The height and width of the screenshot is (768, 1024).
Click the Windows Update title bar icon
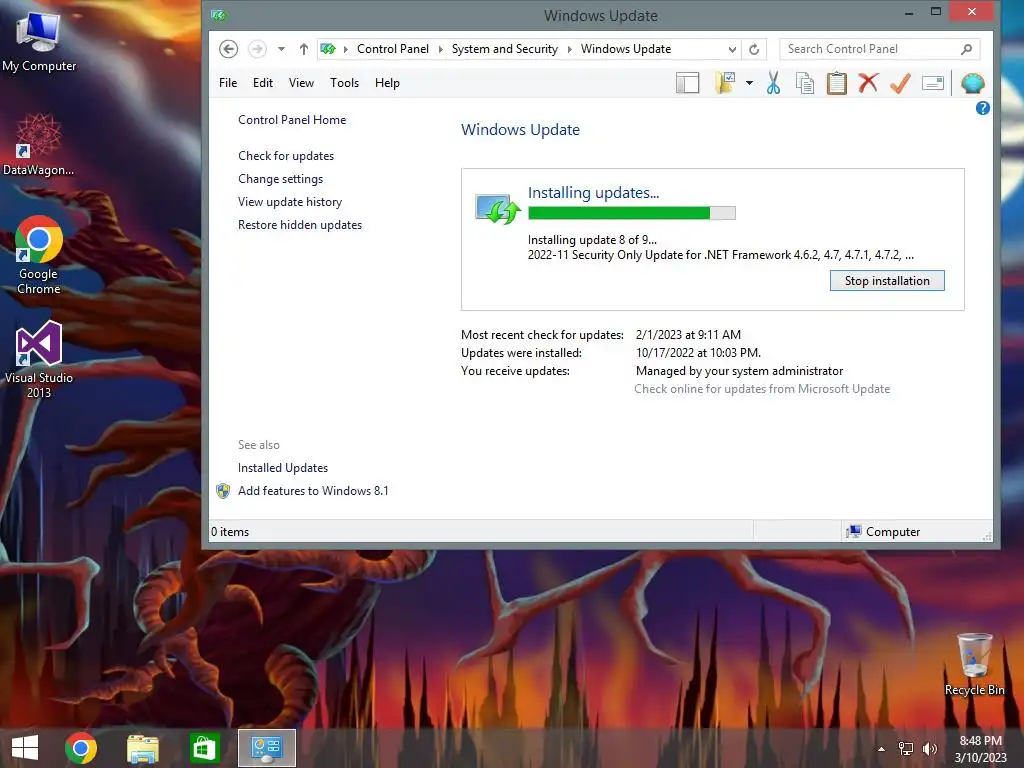[x=219, y=15]
